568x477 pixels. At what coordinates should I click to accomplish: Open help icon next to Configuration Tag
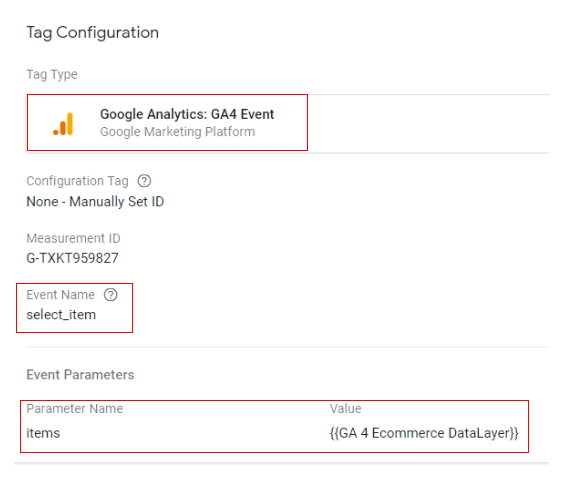coord(144,181)
